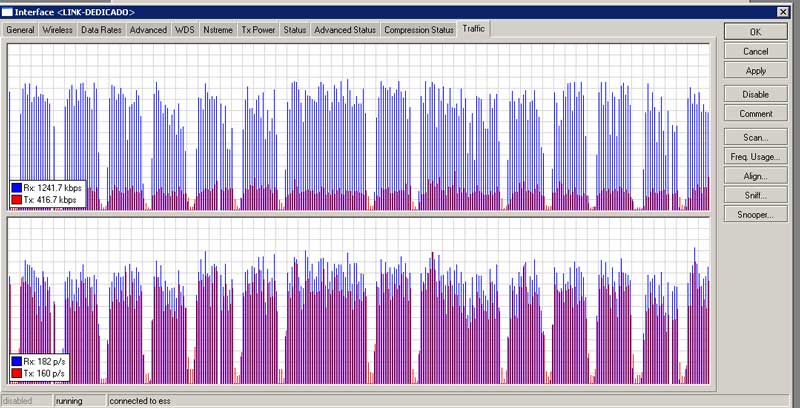
Task: Click the Interface <LINK-DEDICADO> title text
Action: tap(75, 12)
